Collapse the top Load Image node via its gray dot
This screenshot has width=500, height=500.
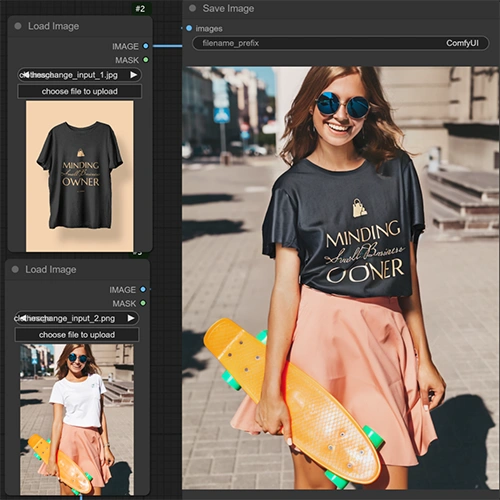pos(18,26)
